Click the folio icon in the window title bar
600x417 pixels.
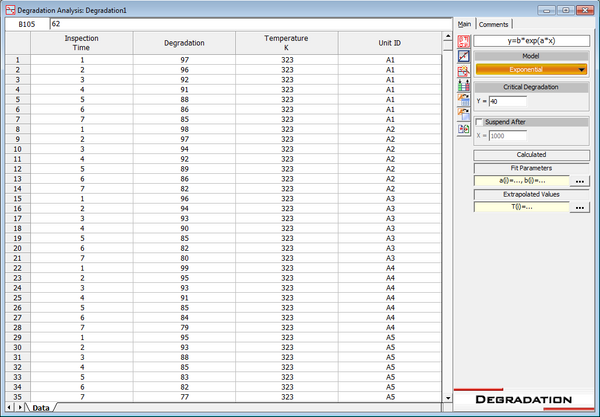pyautogui.click(x=9, y=8)
